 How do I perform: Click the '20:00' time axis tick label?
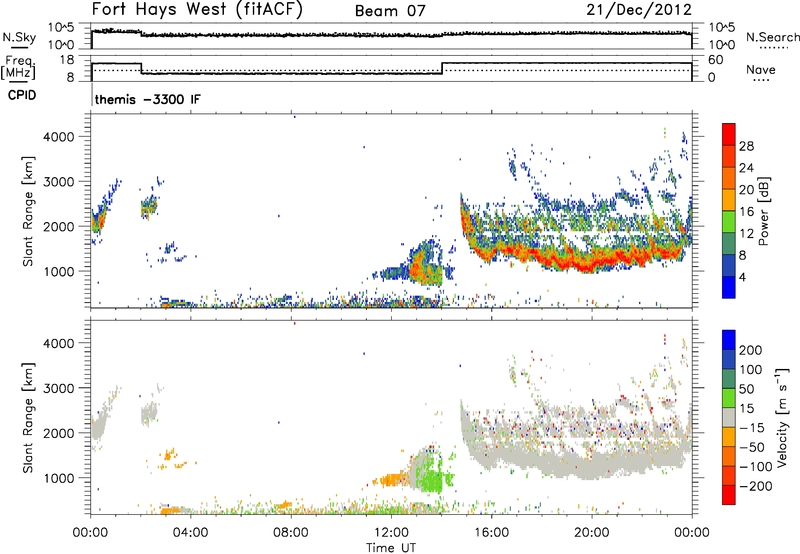[x=592, y=533]
